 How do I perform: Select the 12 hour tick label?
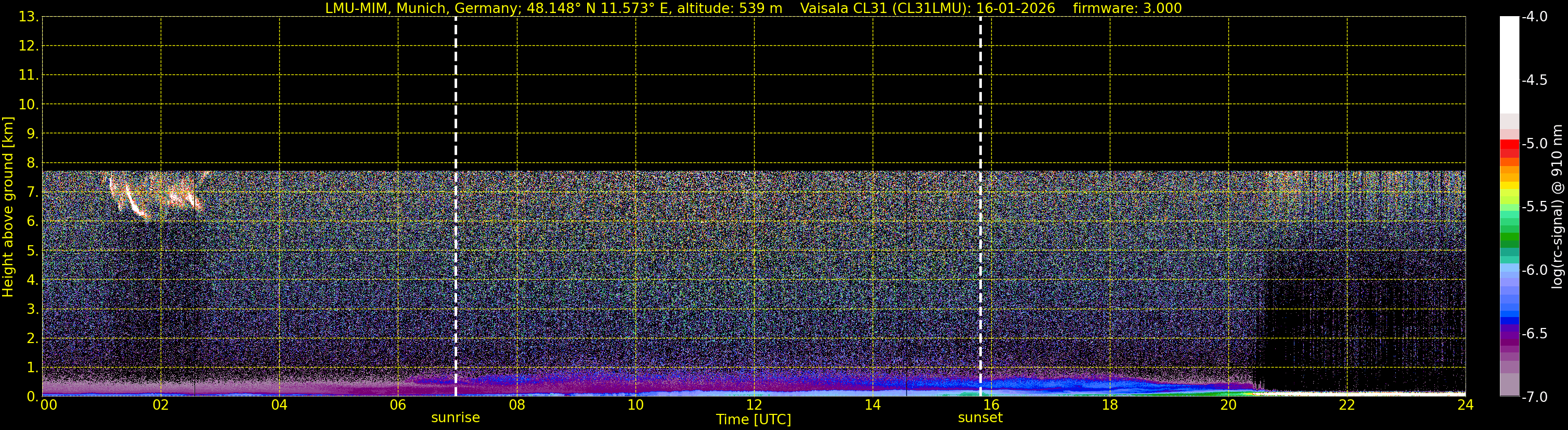[x=754, y=406]
